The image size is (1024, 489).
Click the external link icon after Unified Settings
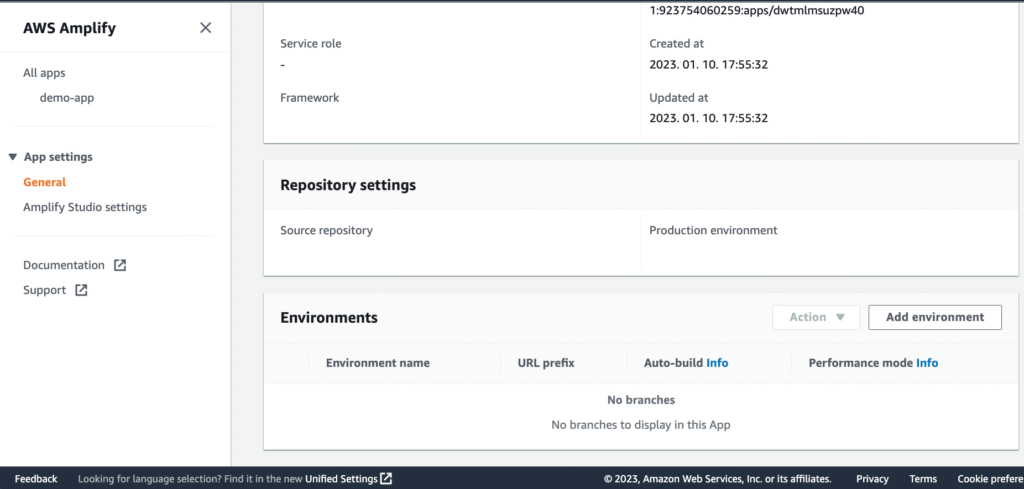[x=386, y=479]
